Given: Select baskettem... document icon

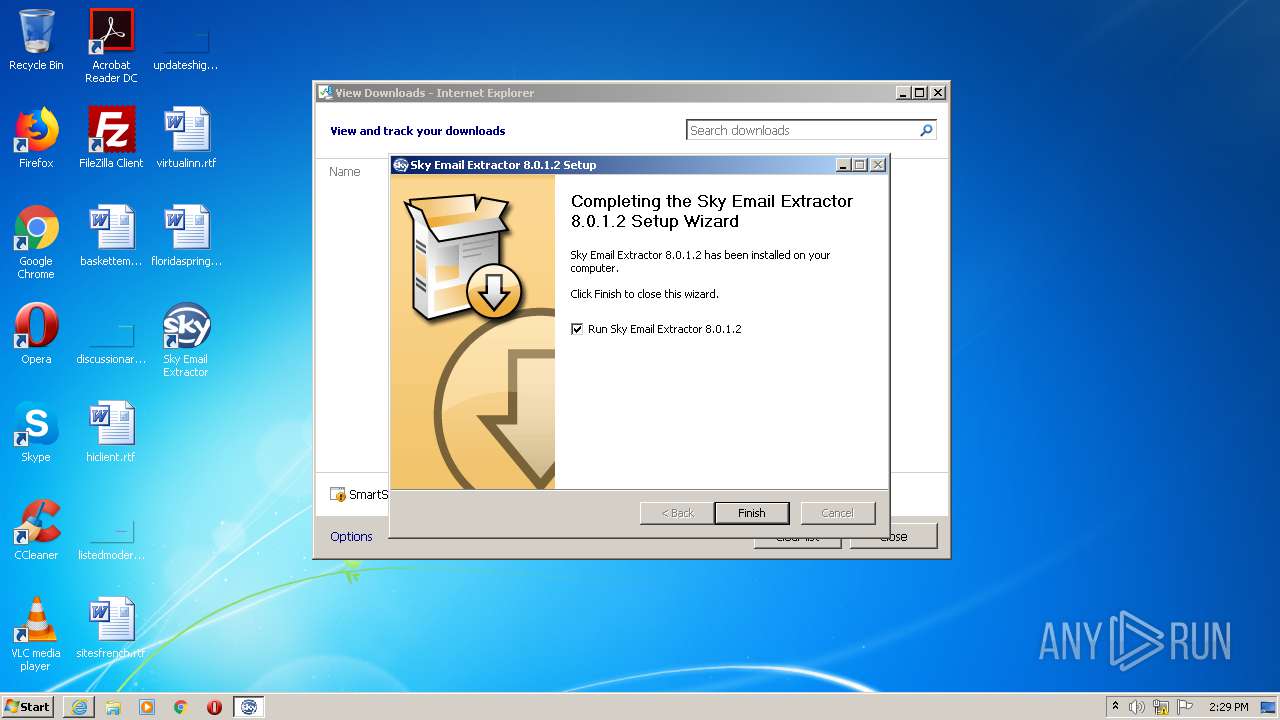Looking at the screenshot, I should pos(111,236).
